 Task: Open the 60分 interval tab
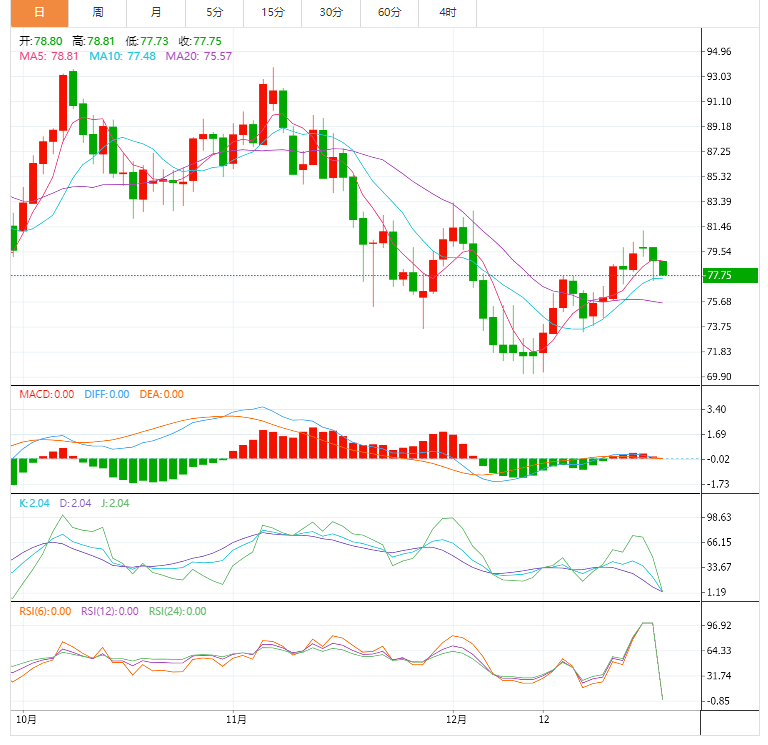tap(389, 13)
